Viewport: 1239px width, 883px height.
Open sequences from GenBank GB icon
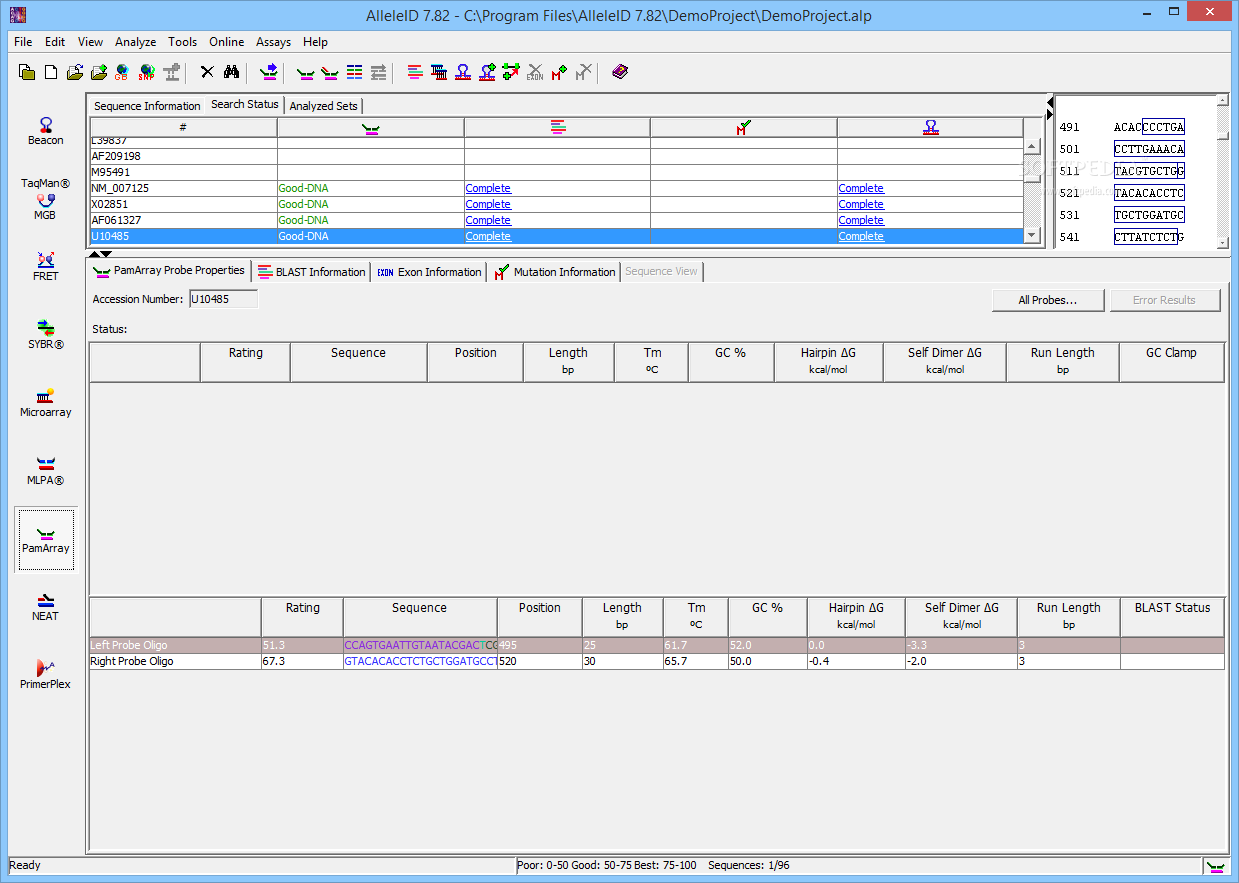click(x=122, y=72)
